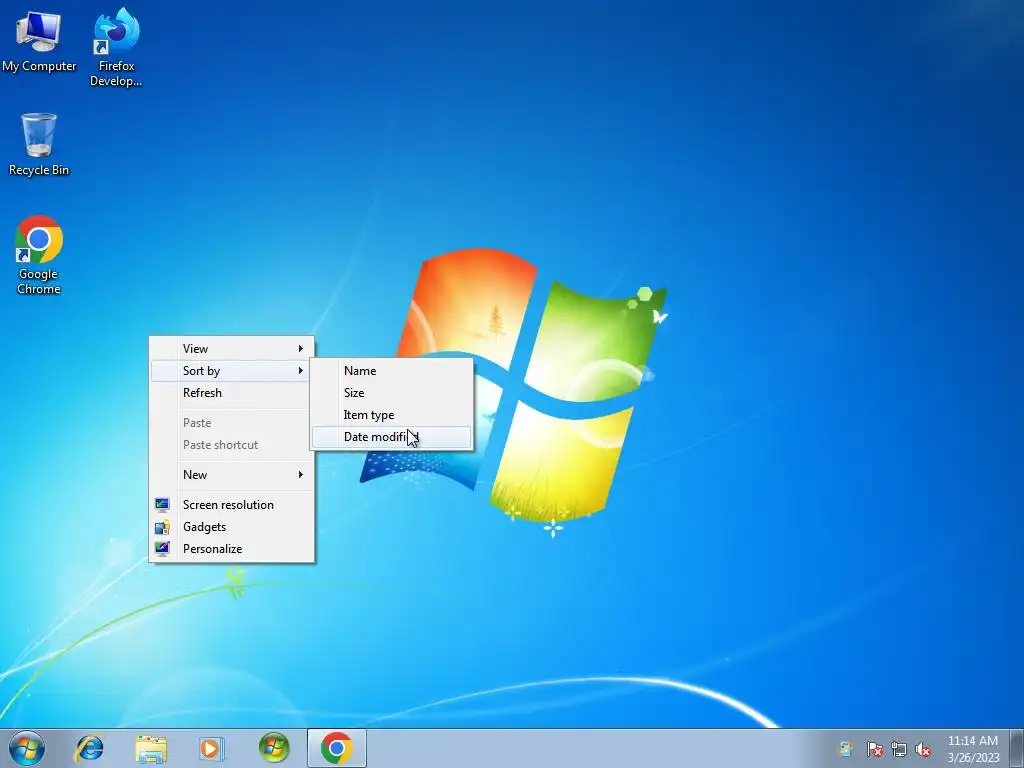Click the 'Recycle Bin' label text
The width and height of the screenshot is (1024, 768).
coord(39,170)
